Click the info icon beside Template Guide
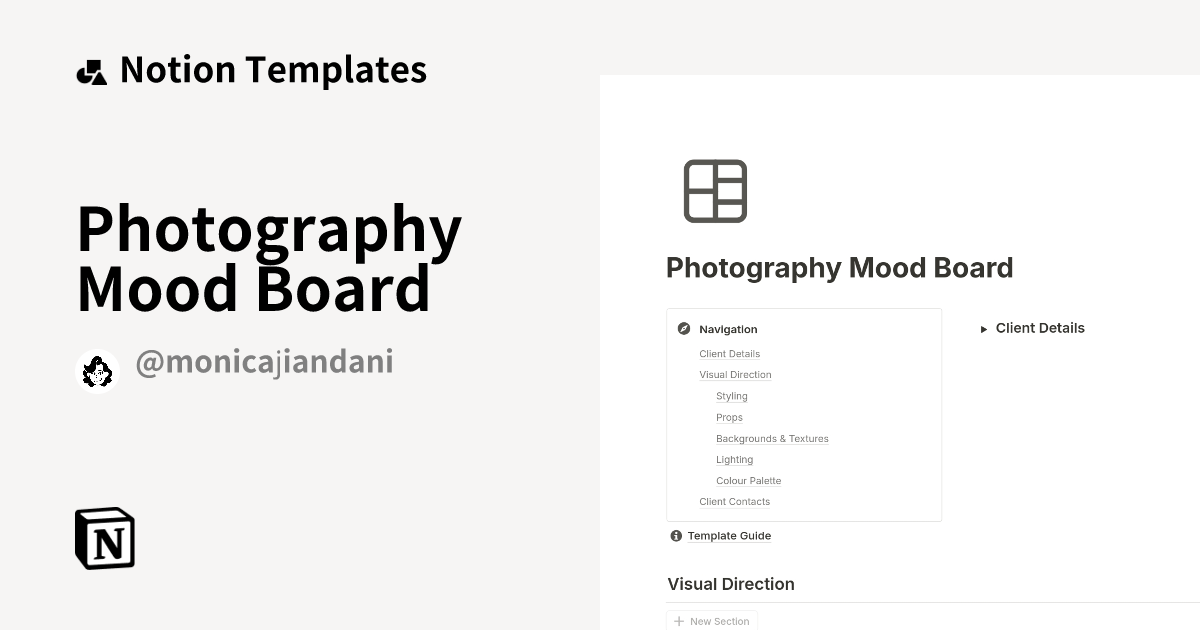This screenshot has width=1200, height=630. [676, 535]
